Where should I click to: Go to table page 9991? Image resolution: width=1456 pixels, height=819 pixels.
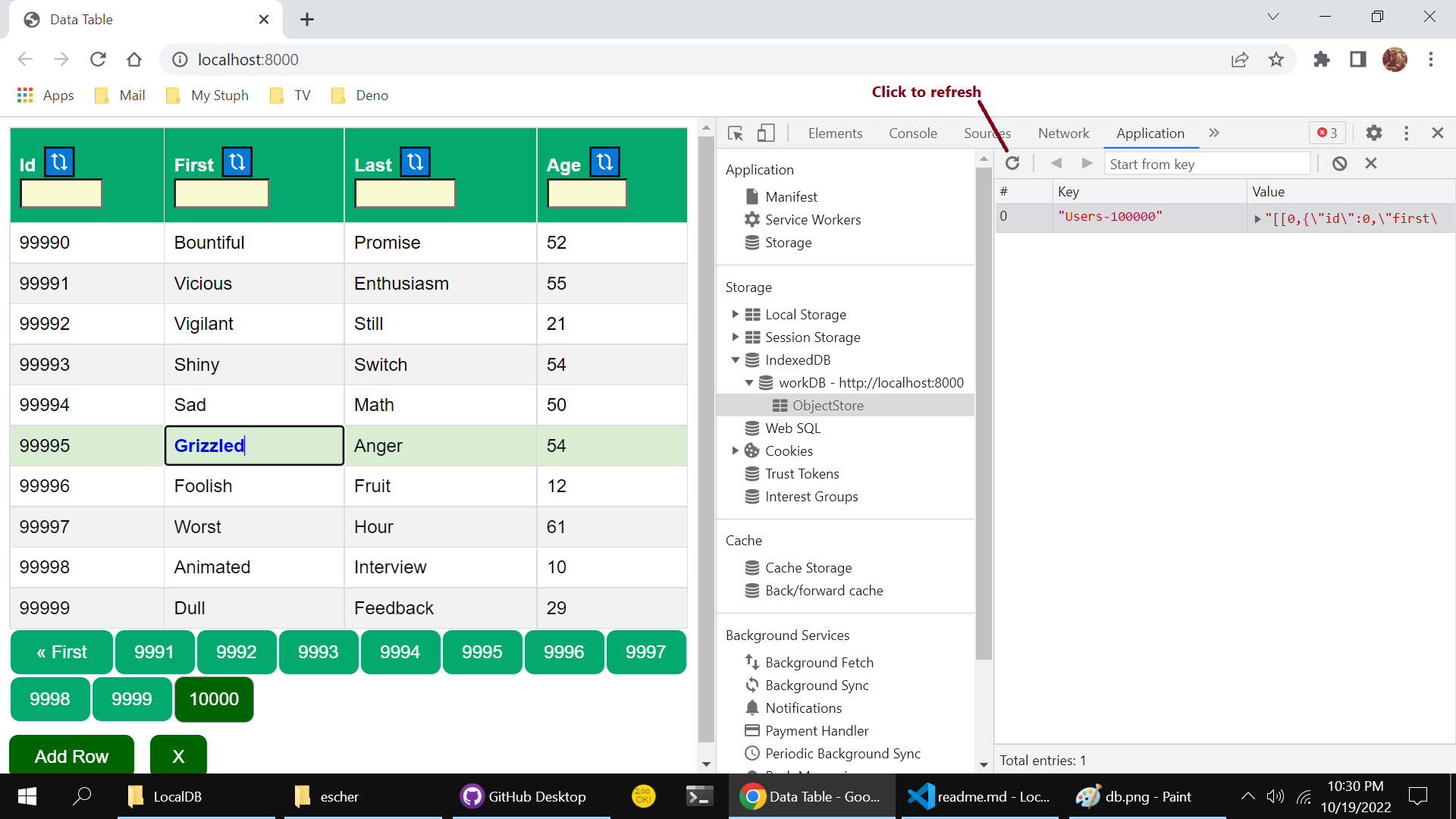coord(154,652)
